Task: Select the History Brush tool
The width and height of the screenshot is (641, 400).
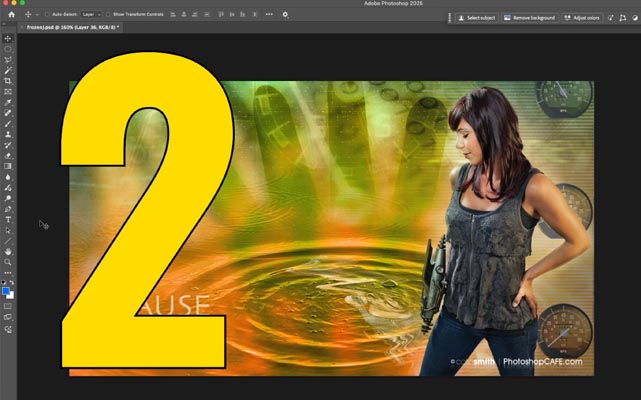Action: pos(8,145)
